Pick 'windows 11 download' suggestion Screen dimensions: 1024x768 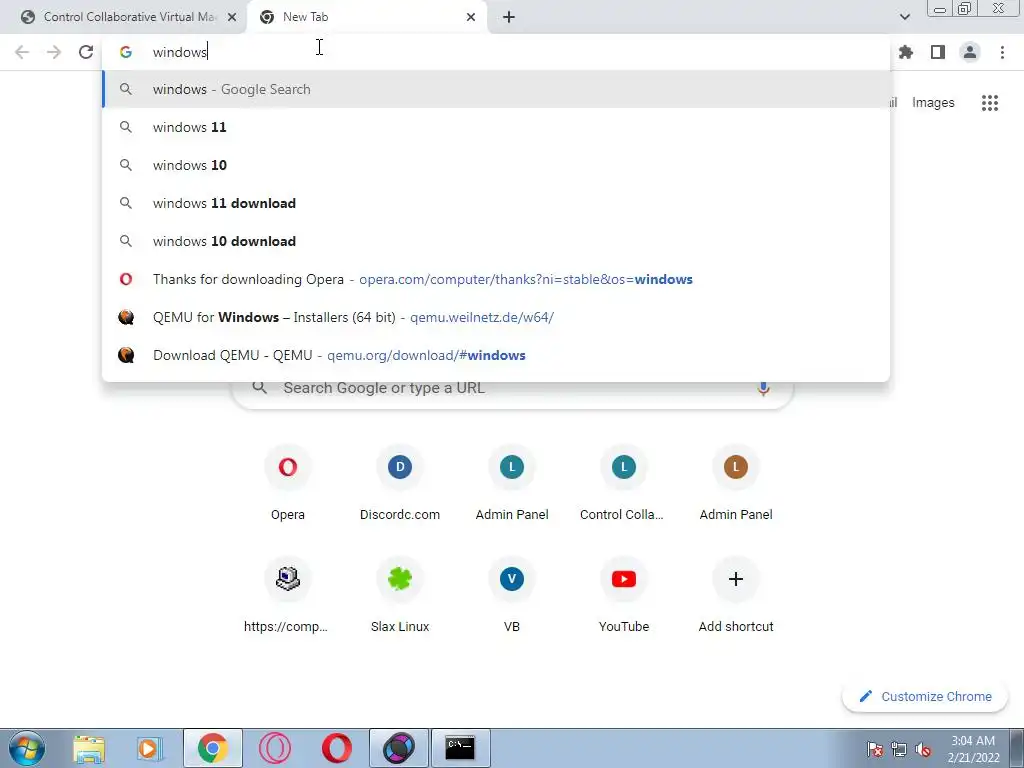pos(496,203)
